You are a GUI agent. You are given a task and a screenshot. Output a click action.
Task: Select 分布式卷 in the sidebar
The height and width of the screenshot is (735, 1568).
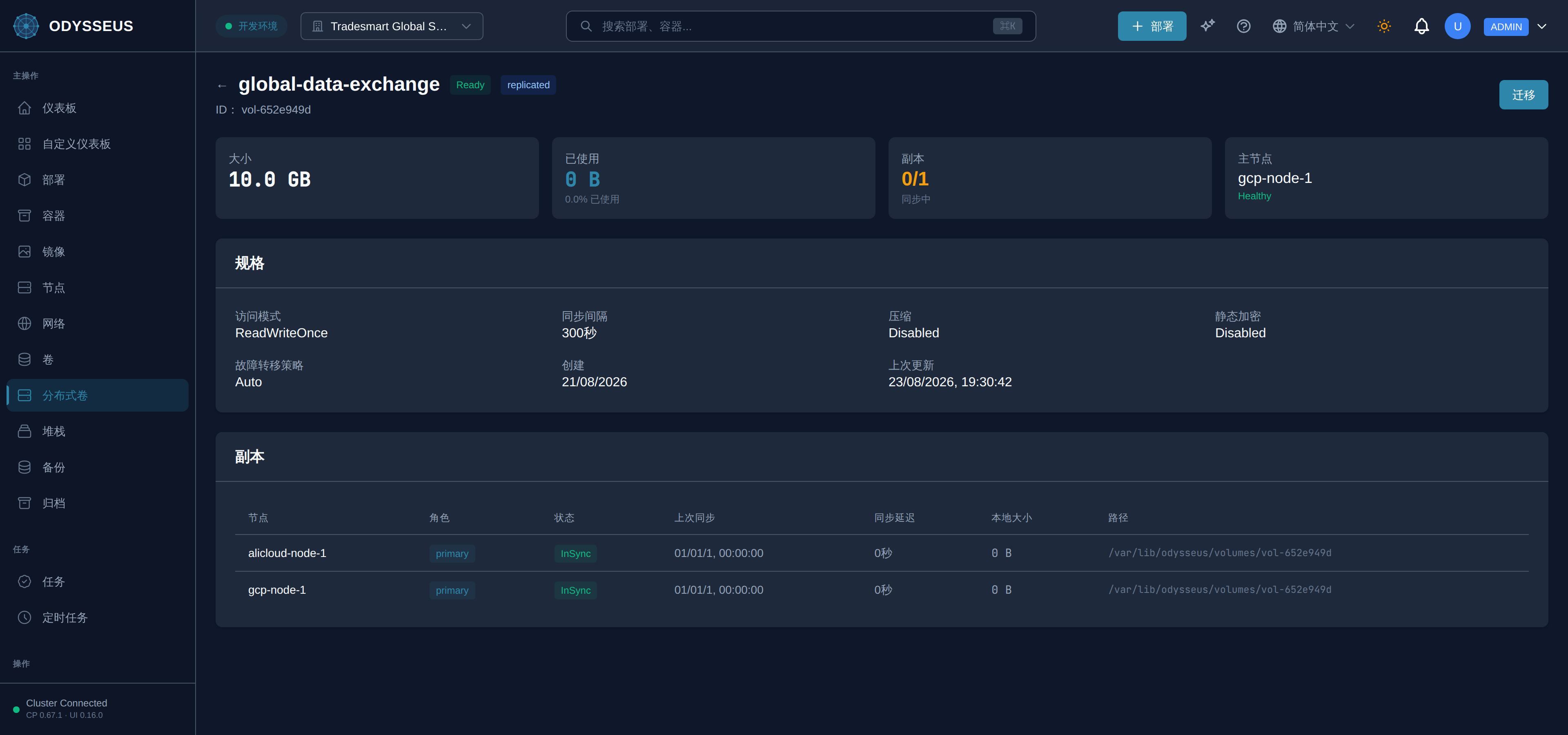(x=98, y=396)
